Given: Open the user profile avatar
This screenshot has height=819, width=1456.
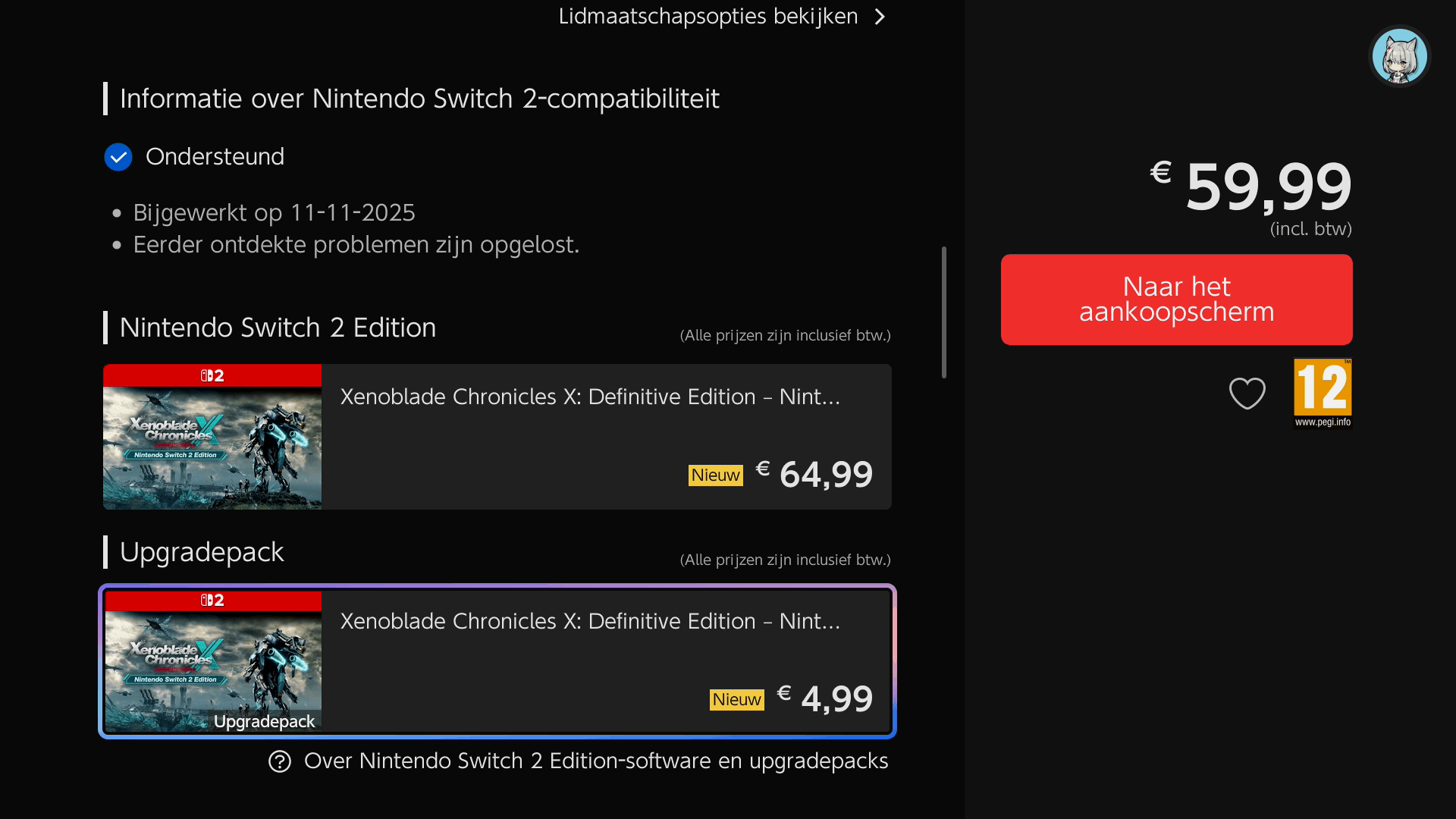Looking at the screenshot, I should point(1399,56).
